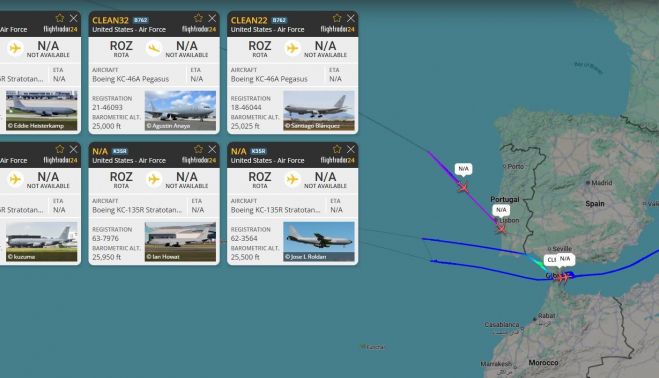Close the CLEAN32 flight card
The width and height of the screenshot is (659, 378).
(212, 18)
